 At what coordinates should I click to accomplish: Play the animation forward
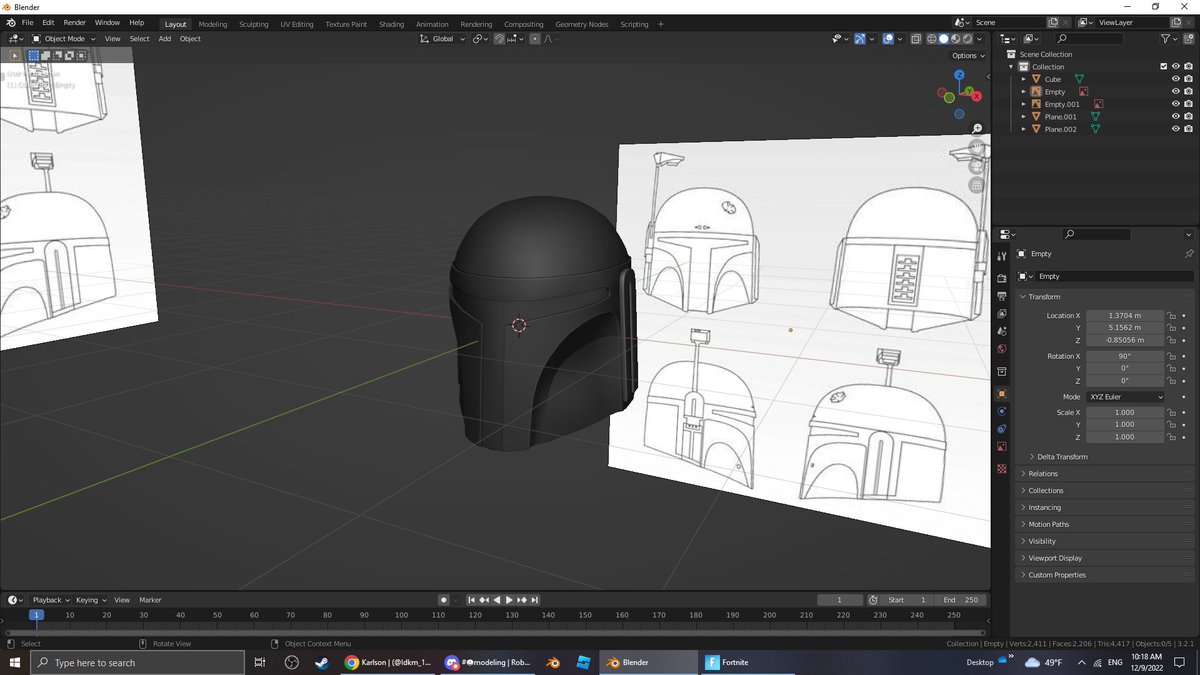click(x=510, y=600)
